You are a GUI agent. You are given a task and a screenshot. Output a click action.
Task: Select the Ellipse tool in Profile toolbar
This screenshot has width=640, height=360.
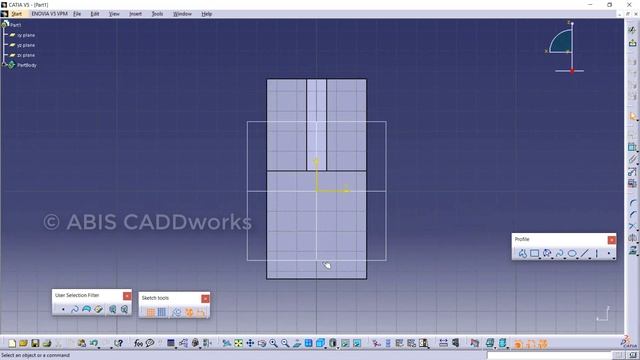click(x=572, y=254)
